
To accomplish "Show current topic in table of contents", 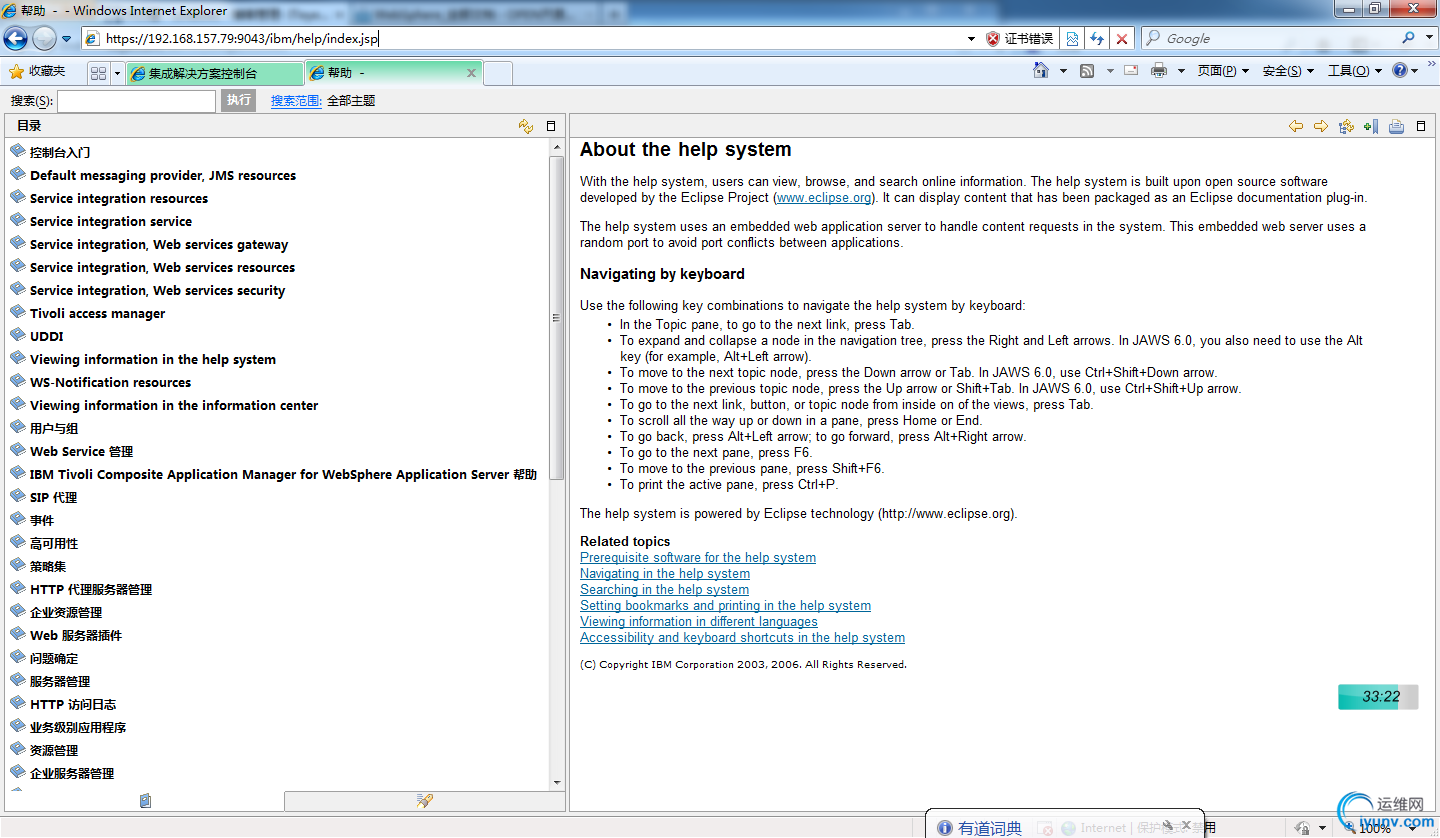I will pyautogui.click(x=1346, y=126).
